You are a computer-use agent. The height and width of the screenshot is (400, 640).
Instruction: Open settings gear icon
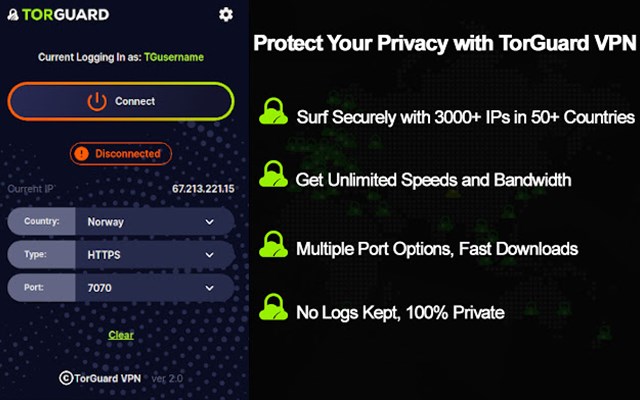point(225,14)
